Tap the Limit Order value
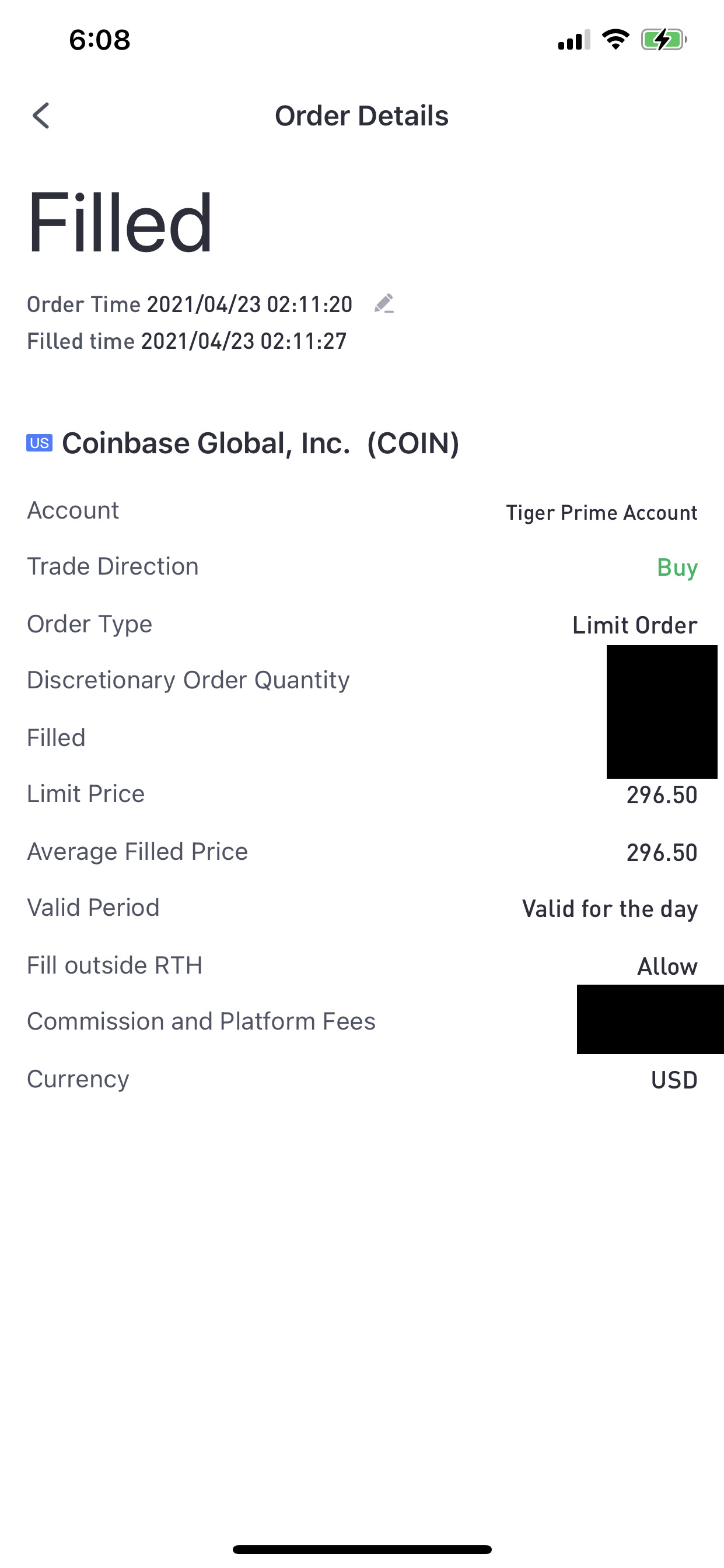 coord(635,625)
